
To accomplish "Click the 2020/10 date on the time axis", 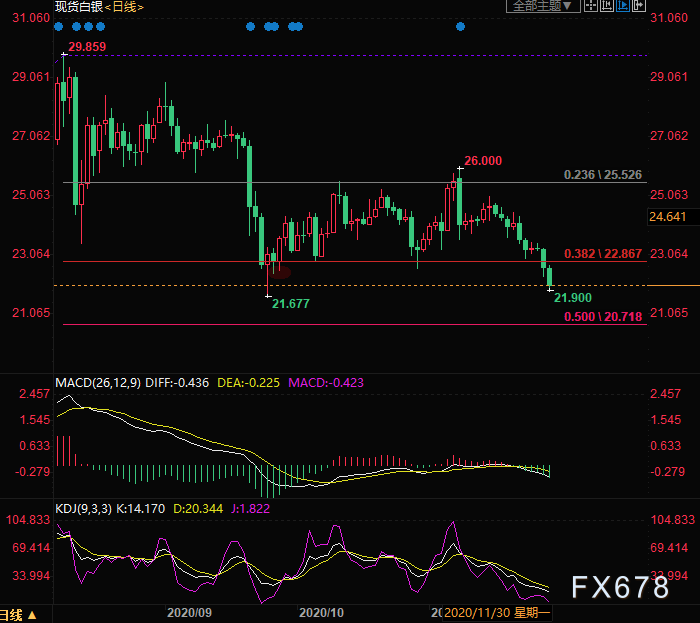I will coord(321,611).
